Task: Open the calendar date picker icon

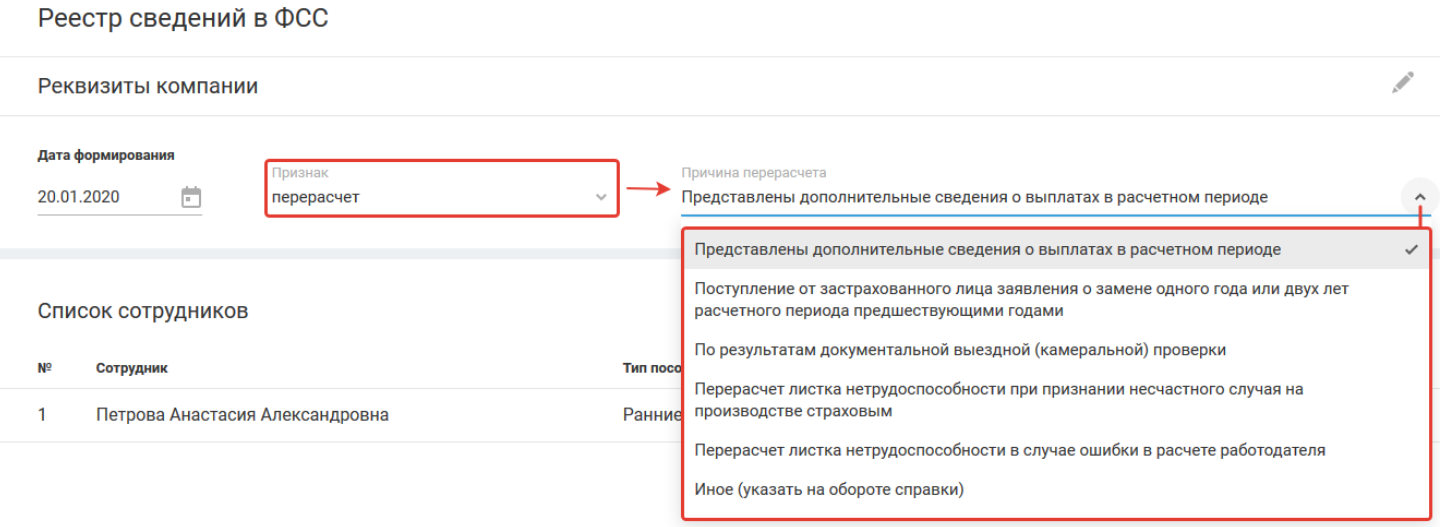Action: [x=191, y=198]
